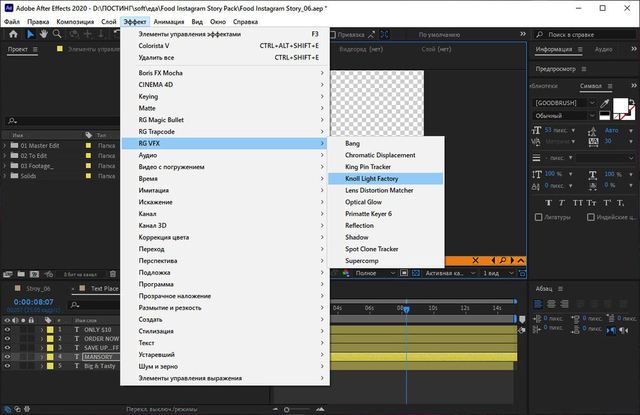
Task: Open the Анимация menu
Action: [170, 20]
